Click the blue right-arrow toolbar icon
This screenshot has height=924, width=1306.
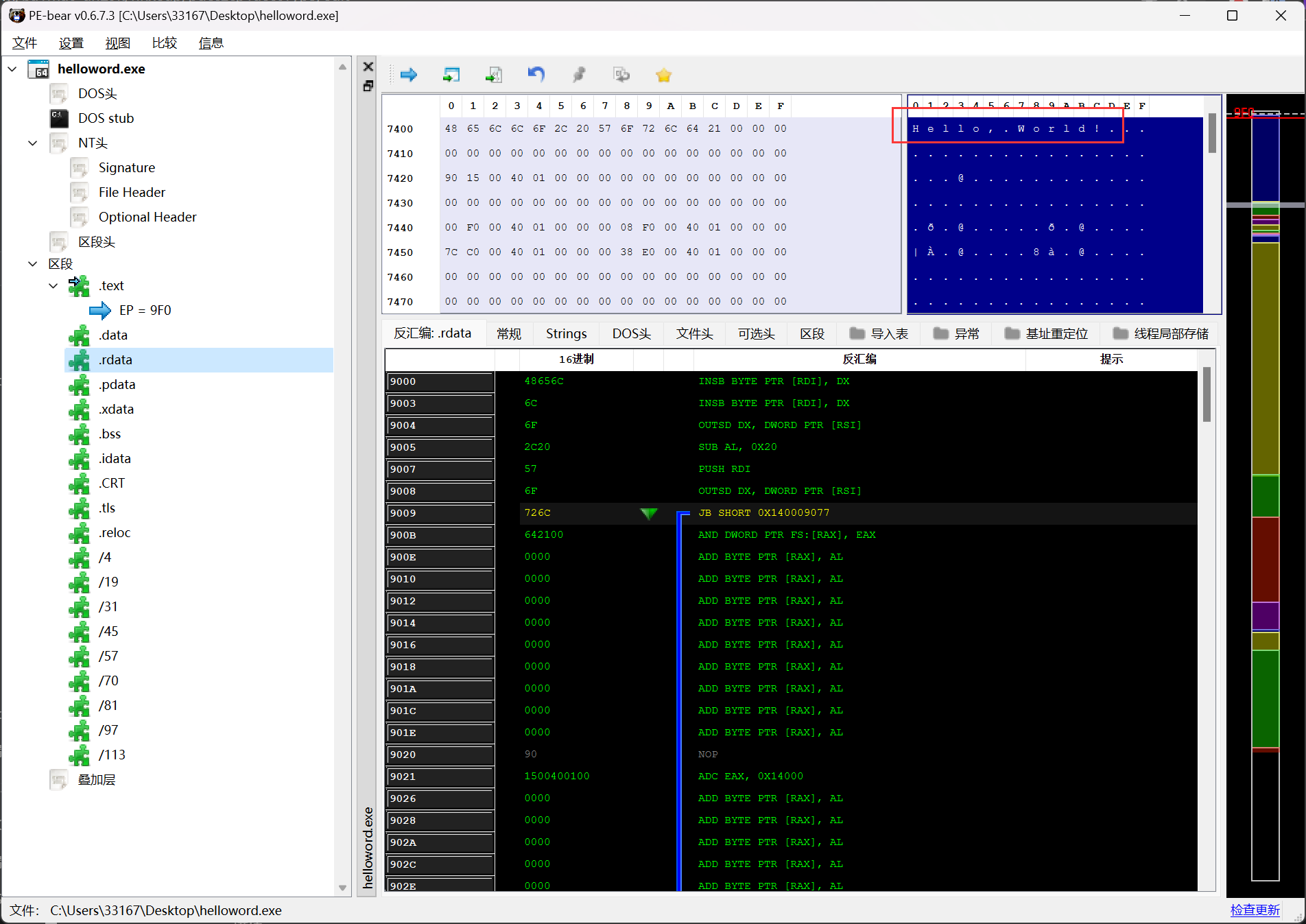(x=409, y=75)
